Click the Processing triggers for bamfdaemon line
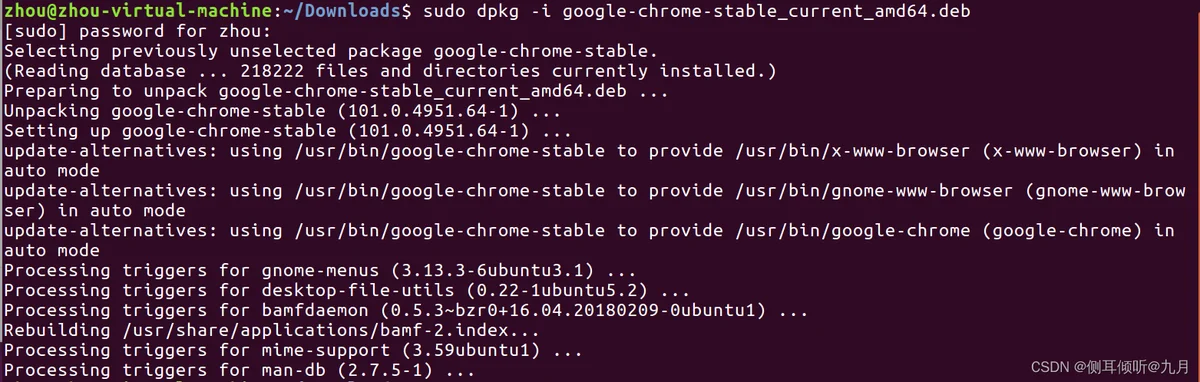The width and height of the screenshot is (1200, 382). coord(406,311)
